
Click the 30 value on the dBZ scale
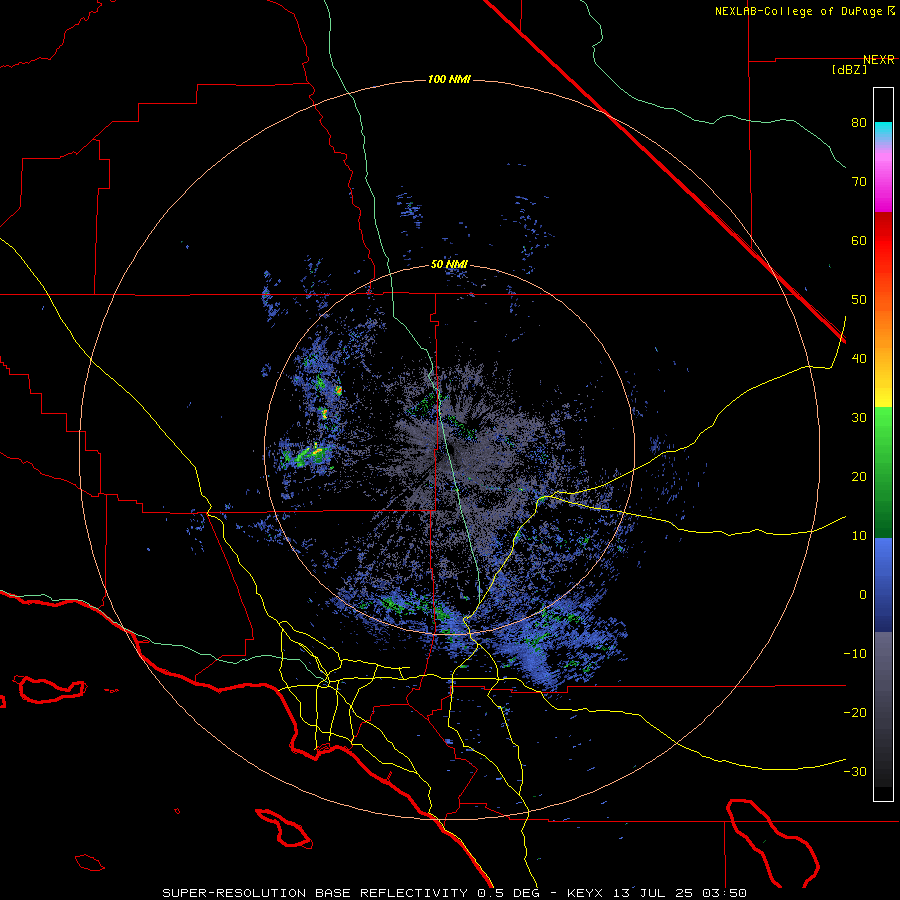click(859, 418)
